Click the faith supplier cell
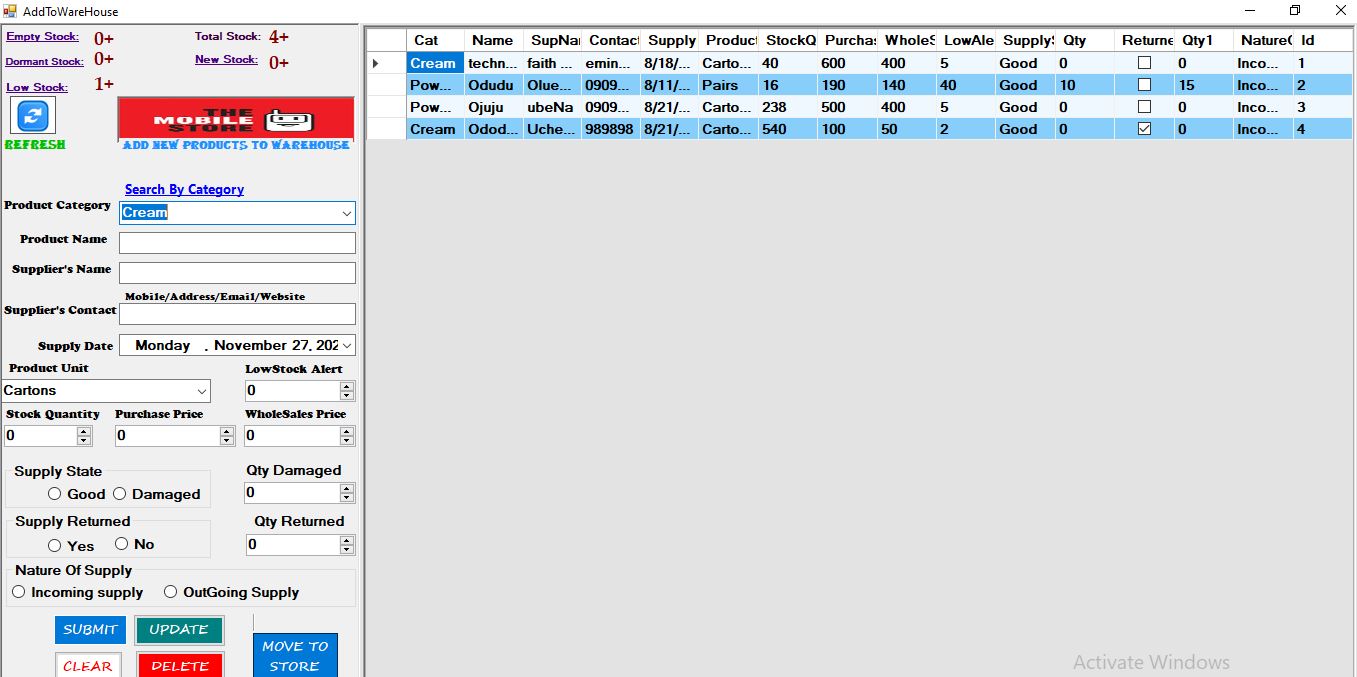Image resolution: width=1357 pixels, height=677 pixels. pyautogui.click(x=552, y=63)
